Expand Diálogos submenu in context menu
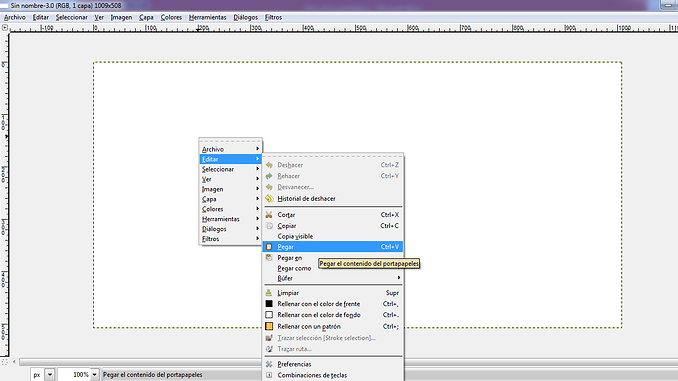The width and height of the screenshot is (678, 381). (x=230, y=229)
